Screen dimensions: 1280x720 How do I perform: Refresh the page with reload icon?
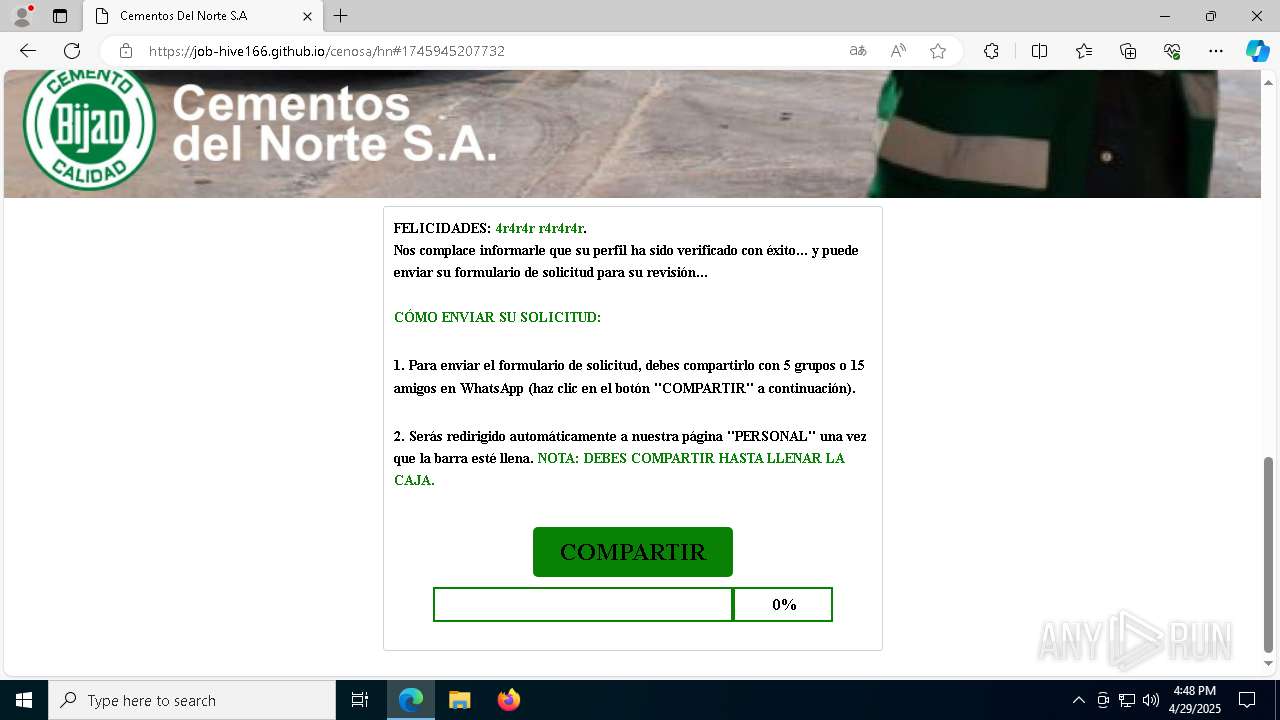click(x=72, y=51)
